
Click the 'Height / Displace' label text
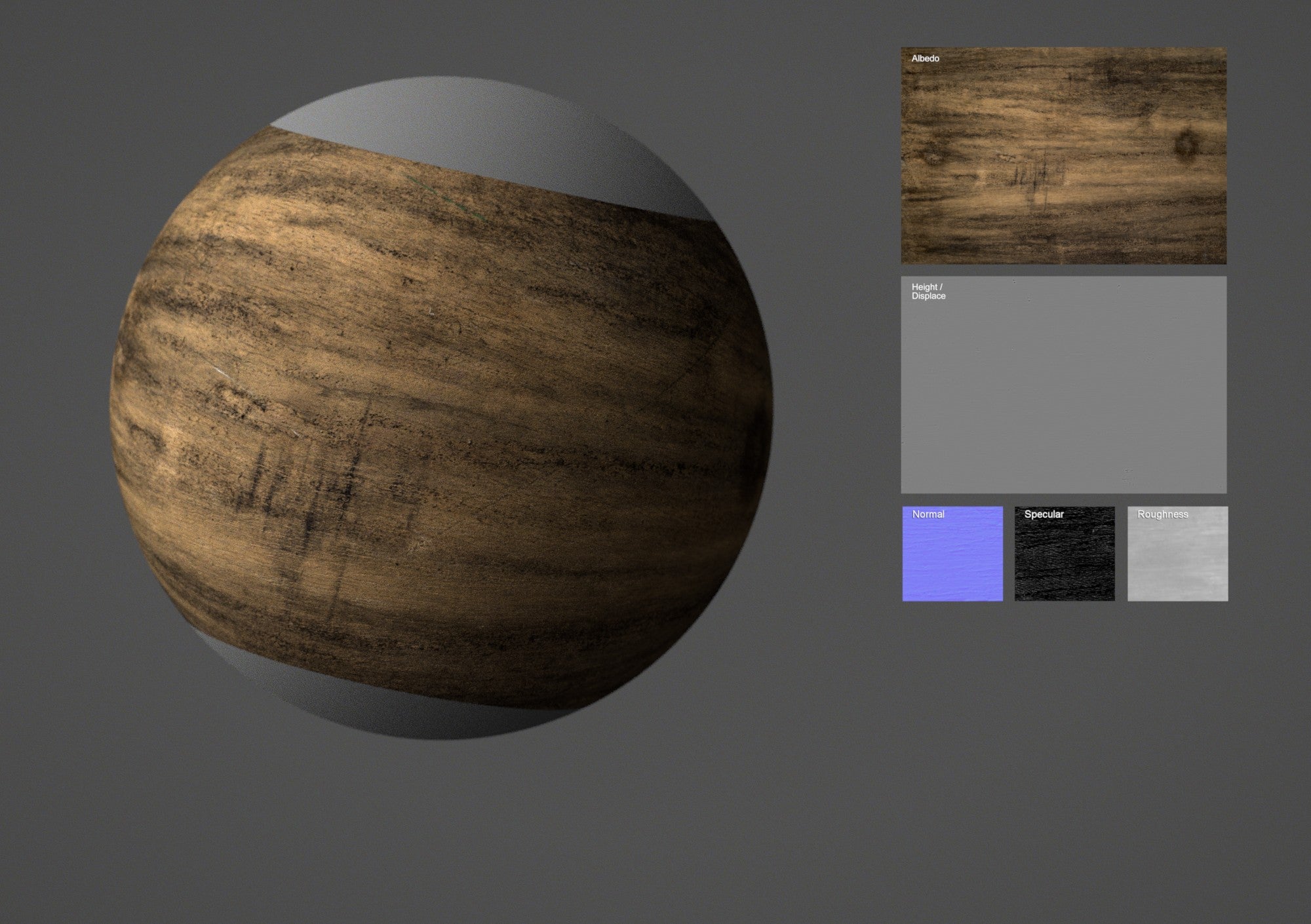click(928, 292)
